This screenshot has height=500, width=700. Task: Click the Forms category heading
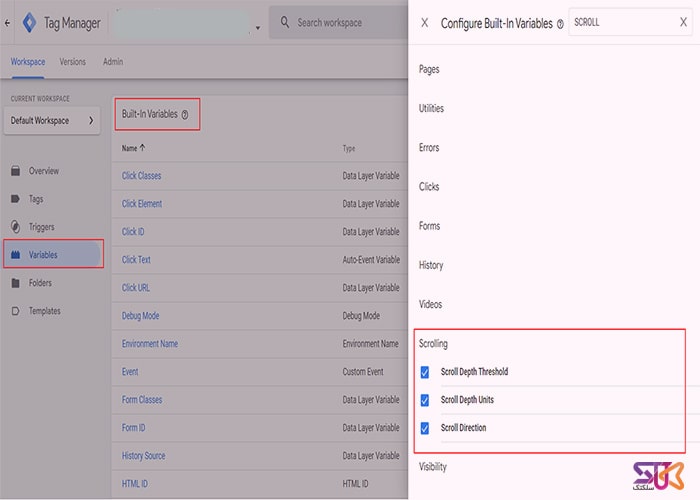pos(429,226)
